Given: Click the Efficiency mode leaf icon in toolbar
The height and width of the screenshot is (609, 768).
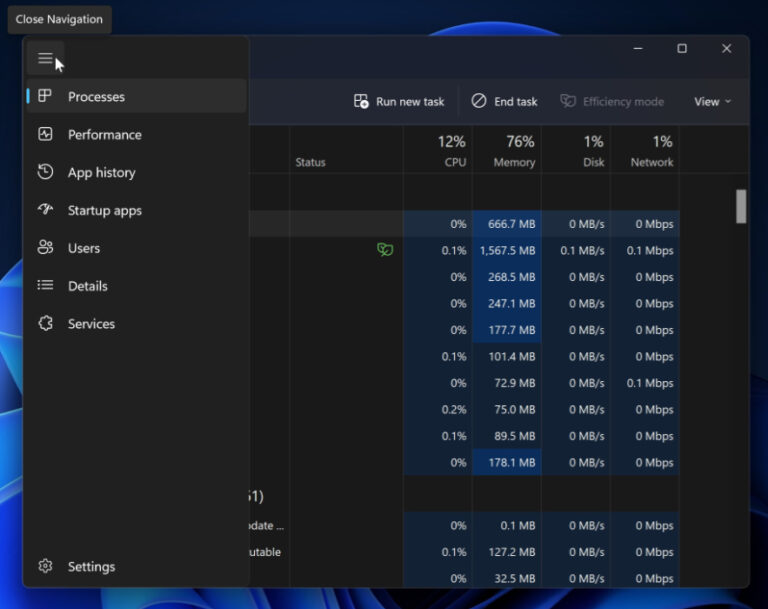Looking at the screenshot, I should [568, 101].
